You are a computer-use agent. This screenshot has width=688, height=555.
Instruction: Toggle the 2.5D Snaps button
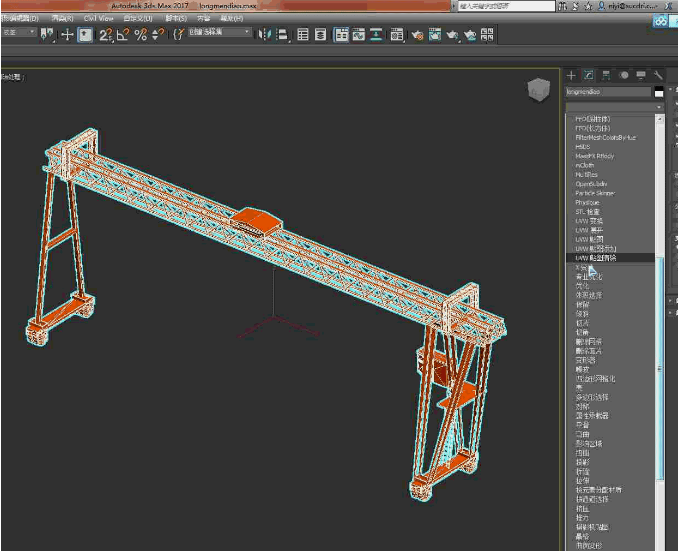[x=106, y=35]
